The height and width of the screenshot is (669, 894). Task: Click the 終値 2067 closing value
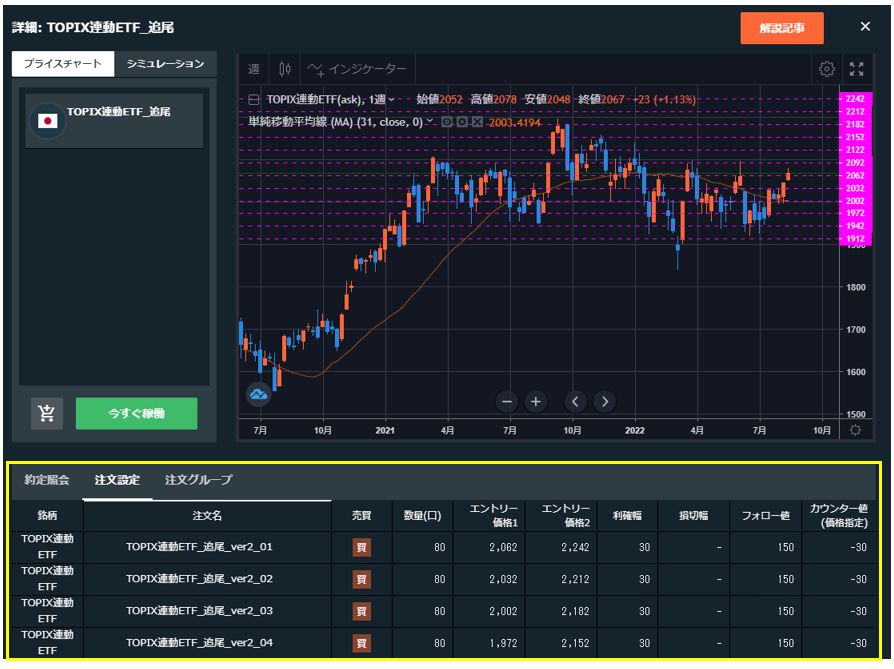(x=601, y=99)
